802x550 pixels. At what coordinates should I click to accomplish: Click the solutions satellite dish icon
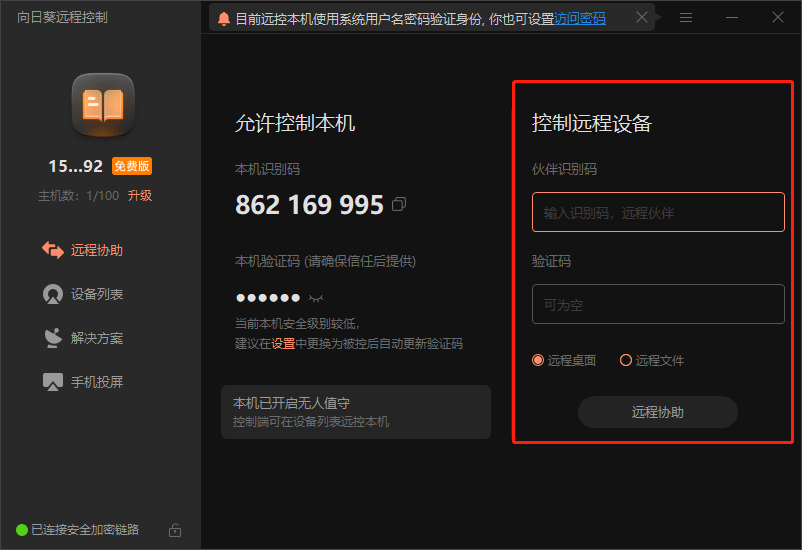point(53,338)
